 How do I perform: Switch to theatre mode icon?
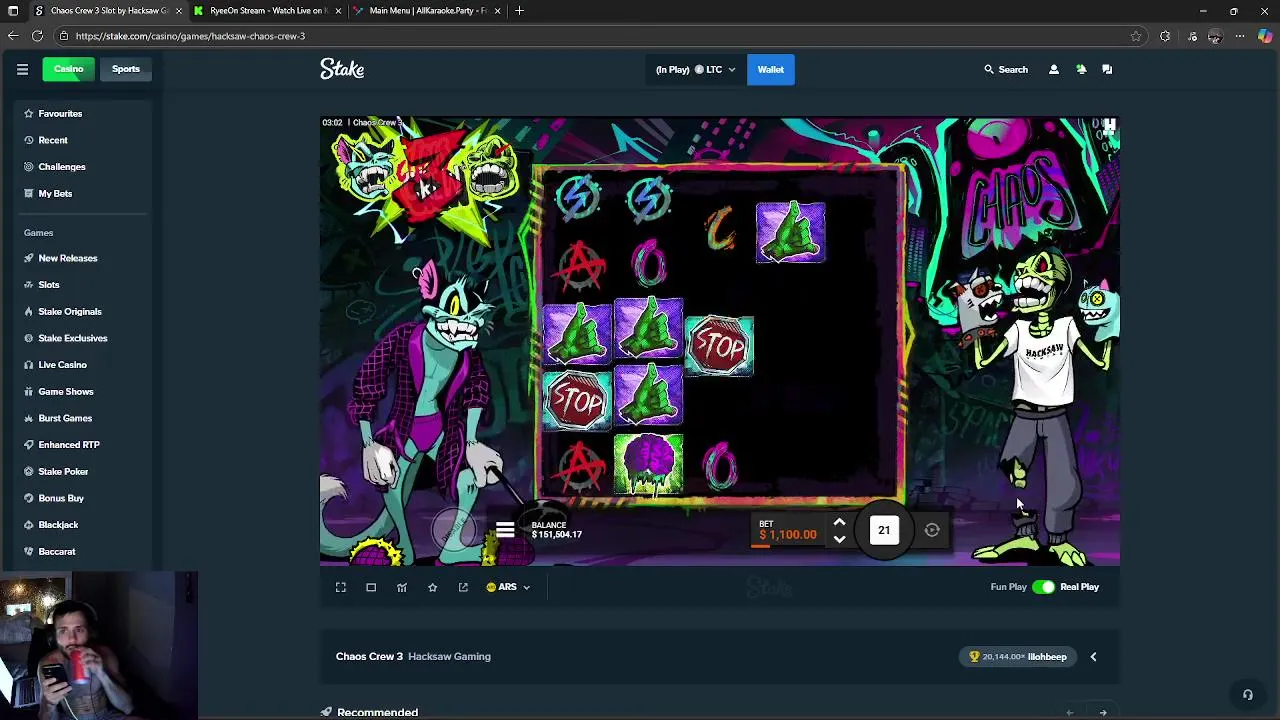(x=371, y=587)
